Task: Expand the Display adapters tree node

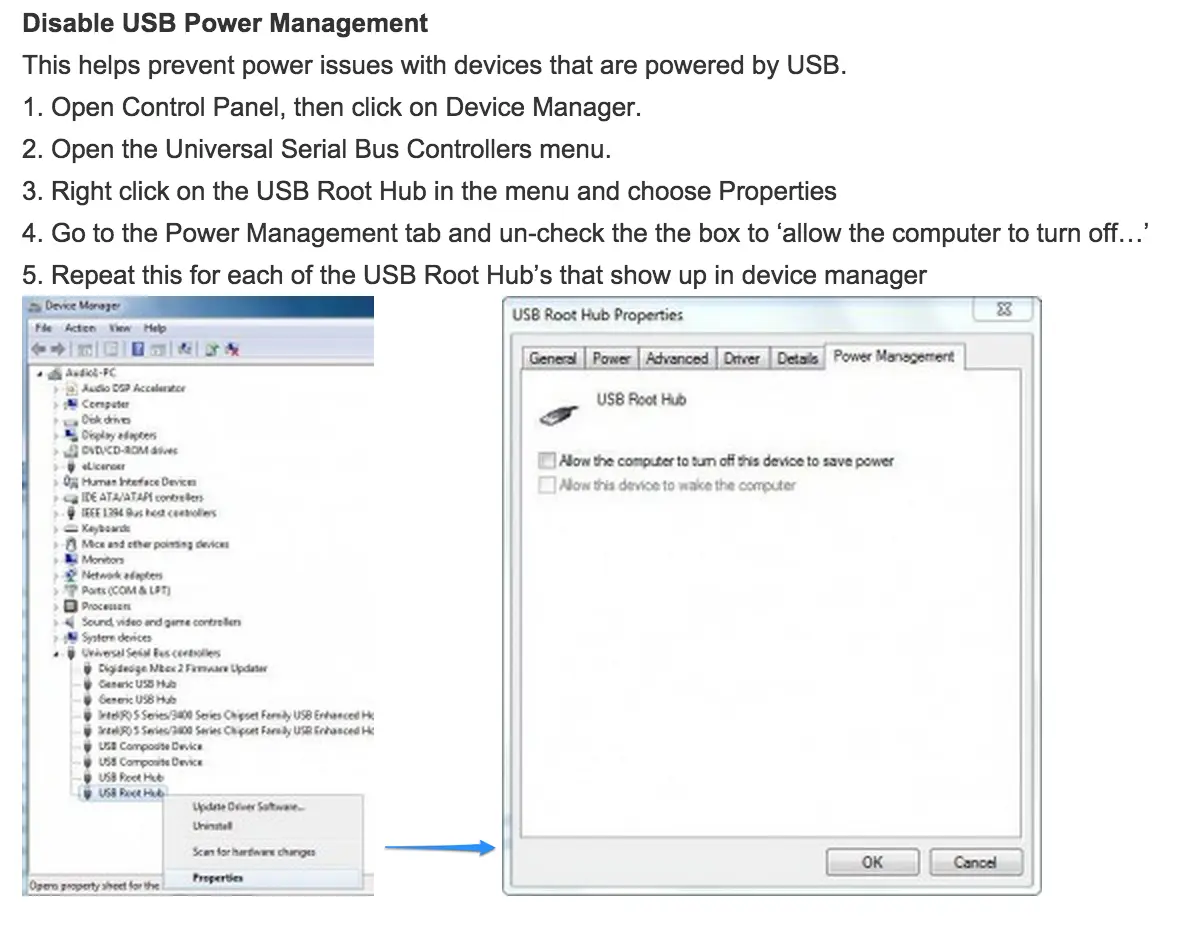Action: point(57,435)
